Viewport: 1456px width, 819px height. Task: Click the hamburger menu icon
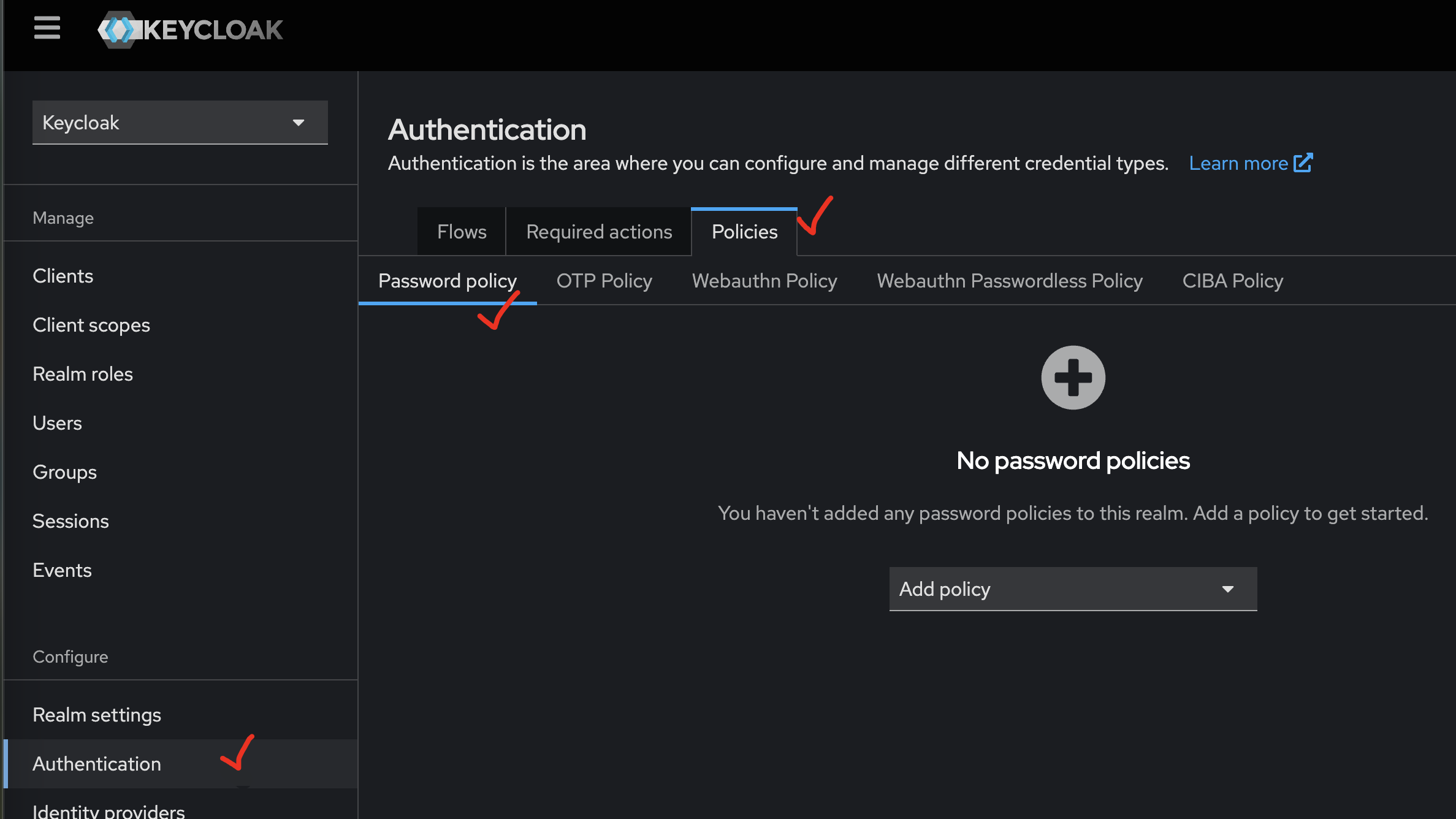click(47, 28)
